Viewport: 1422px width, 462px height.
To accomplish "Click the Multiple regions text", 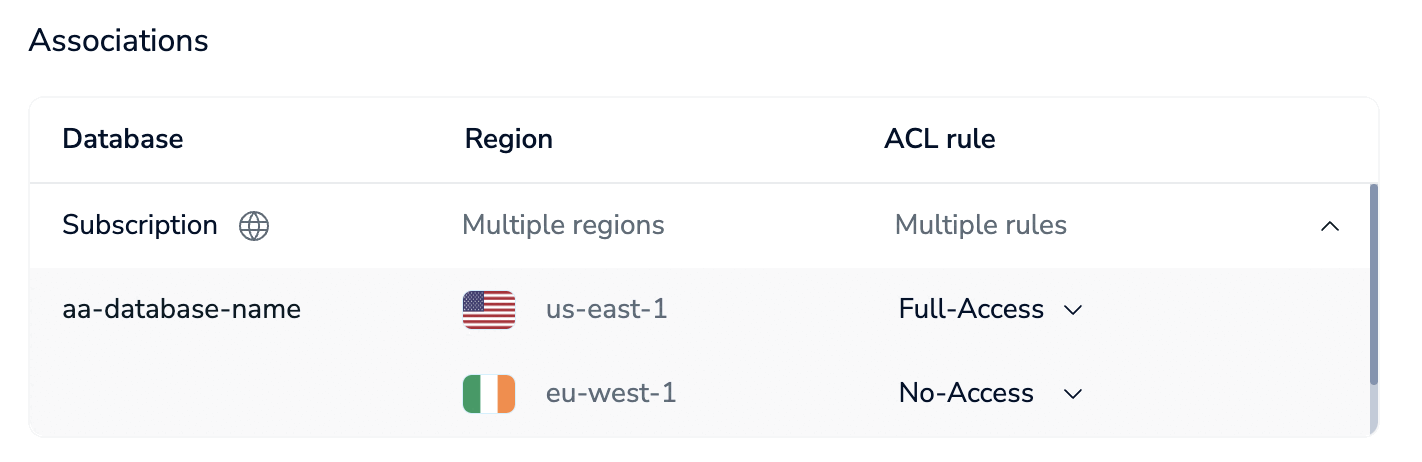I will pyautogui.click(x=563, y=226).
